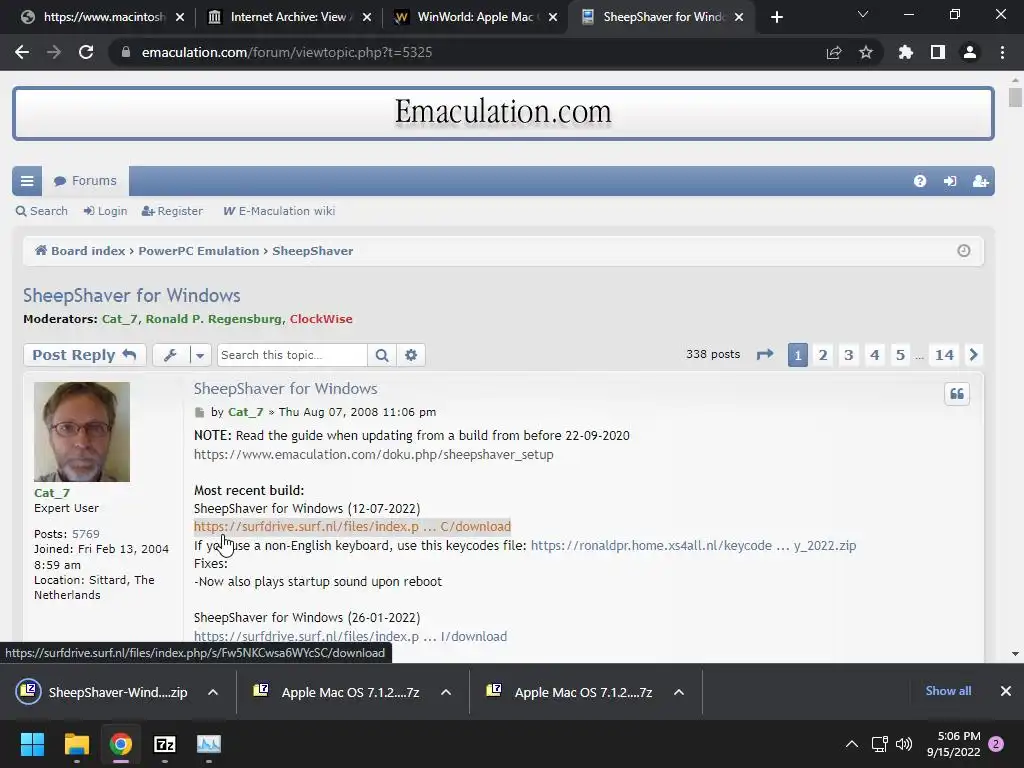Open the Emaculation.com site banner
The height and width of the screenshot is (768, 1024).
point(503,113)
